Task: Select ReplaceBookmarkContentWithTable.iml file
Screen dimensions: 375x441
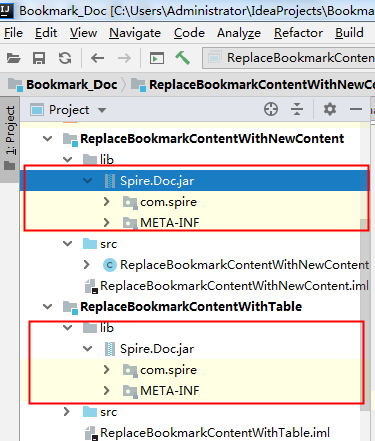Action: point(215,433)
